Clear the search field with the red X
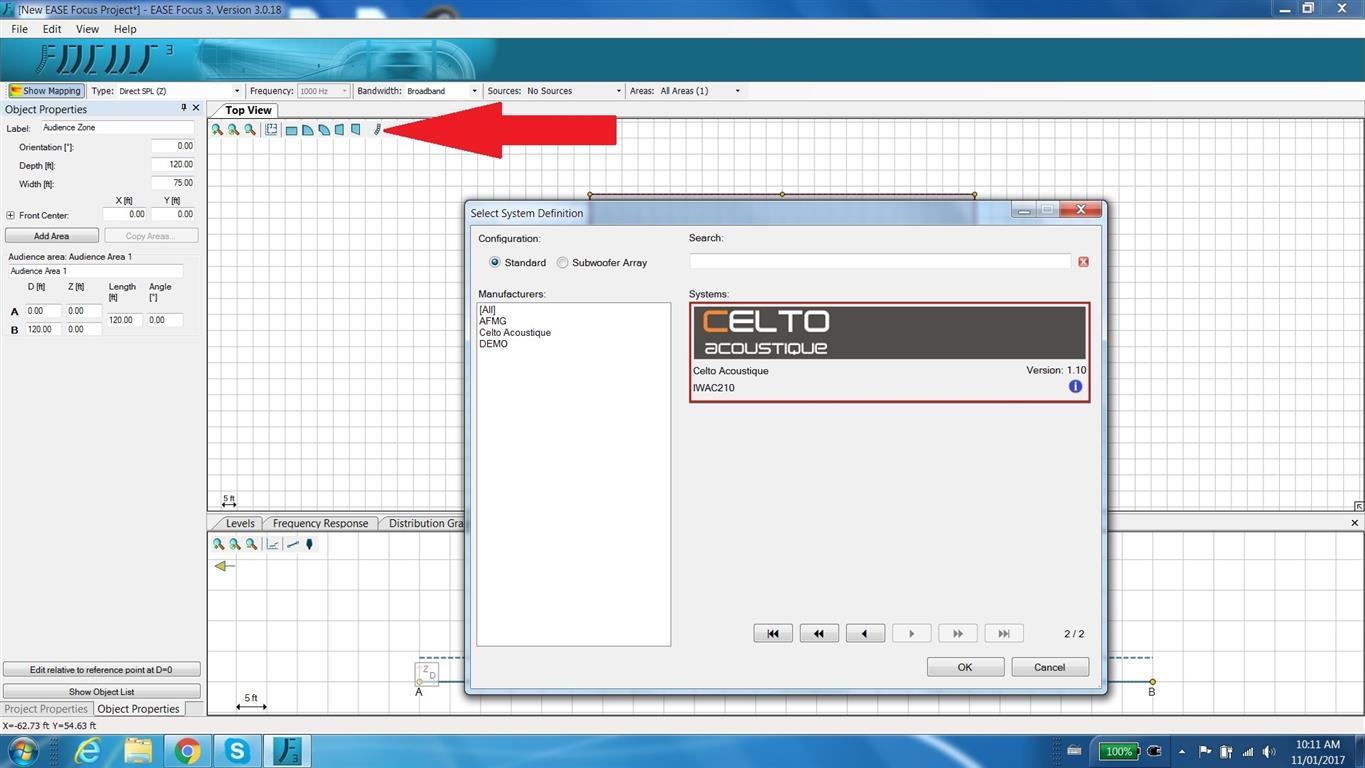This screenshot has width=1365, height=768. [1083, 262]
